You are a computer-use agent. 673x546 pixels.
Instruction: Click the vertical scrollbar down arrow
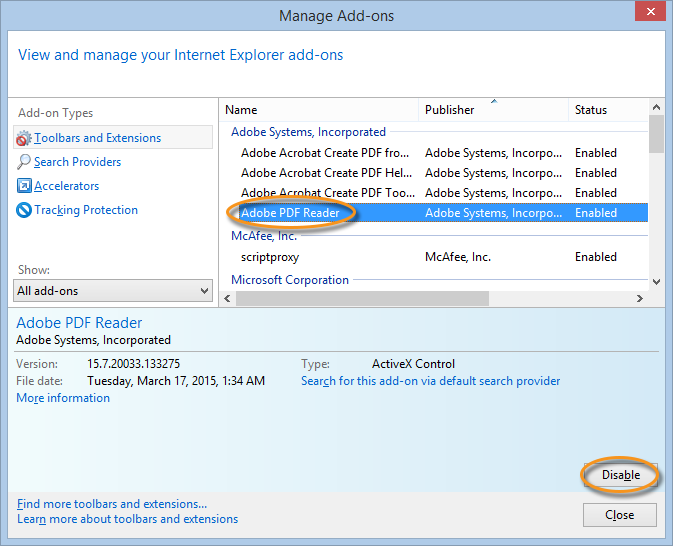[x=656, y=282]
